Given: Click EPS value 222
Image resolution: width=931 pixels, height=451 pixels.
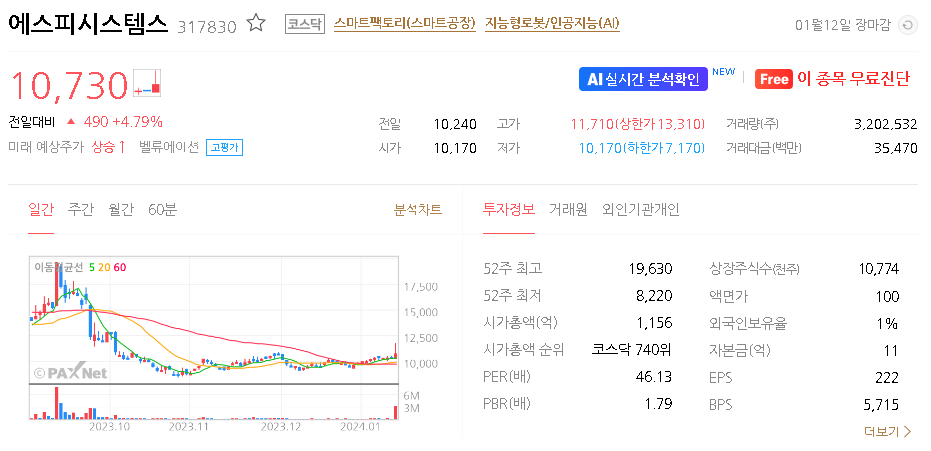Looking at the screenshot, I should point(887,377).
